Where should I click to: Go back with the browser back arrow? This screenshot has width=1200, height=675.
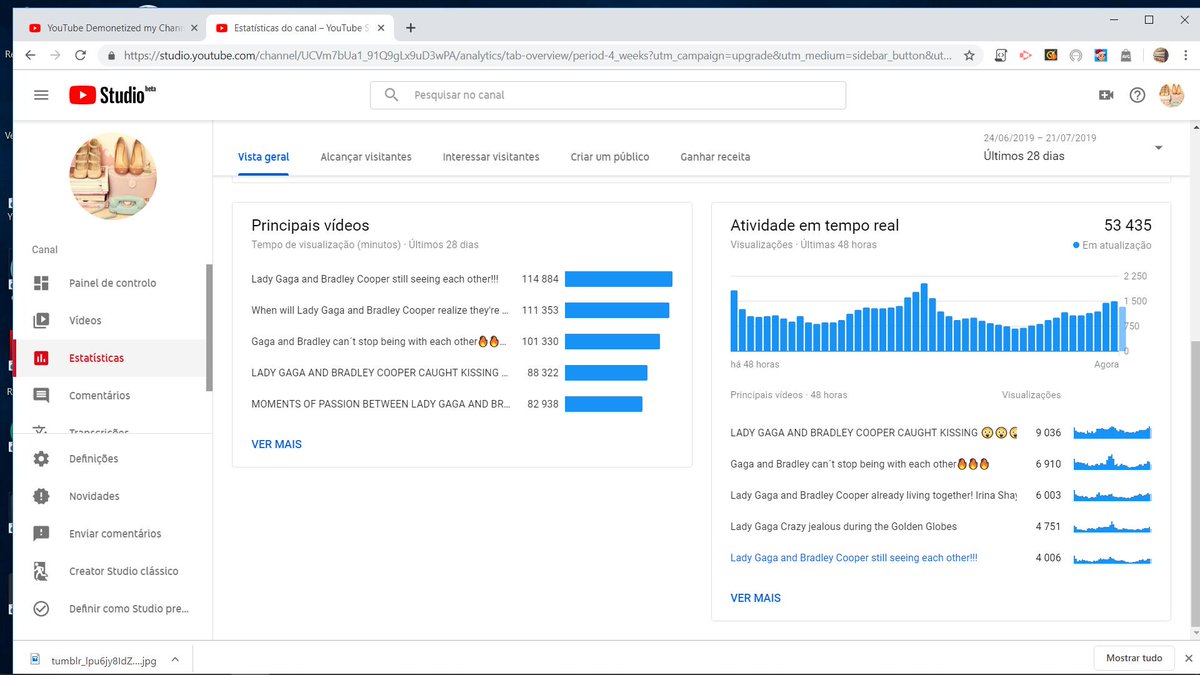29,56
